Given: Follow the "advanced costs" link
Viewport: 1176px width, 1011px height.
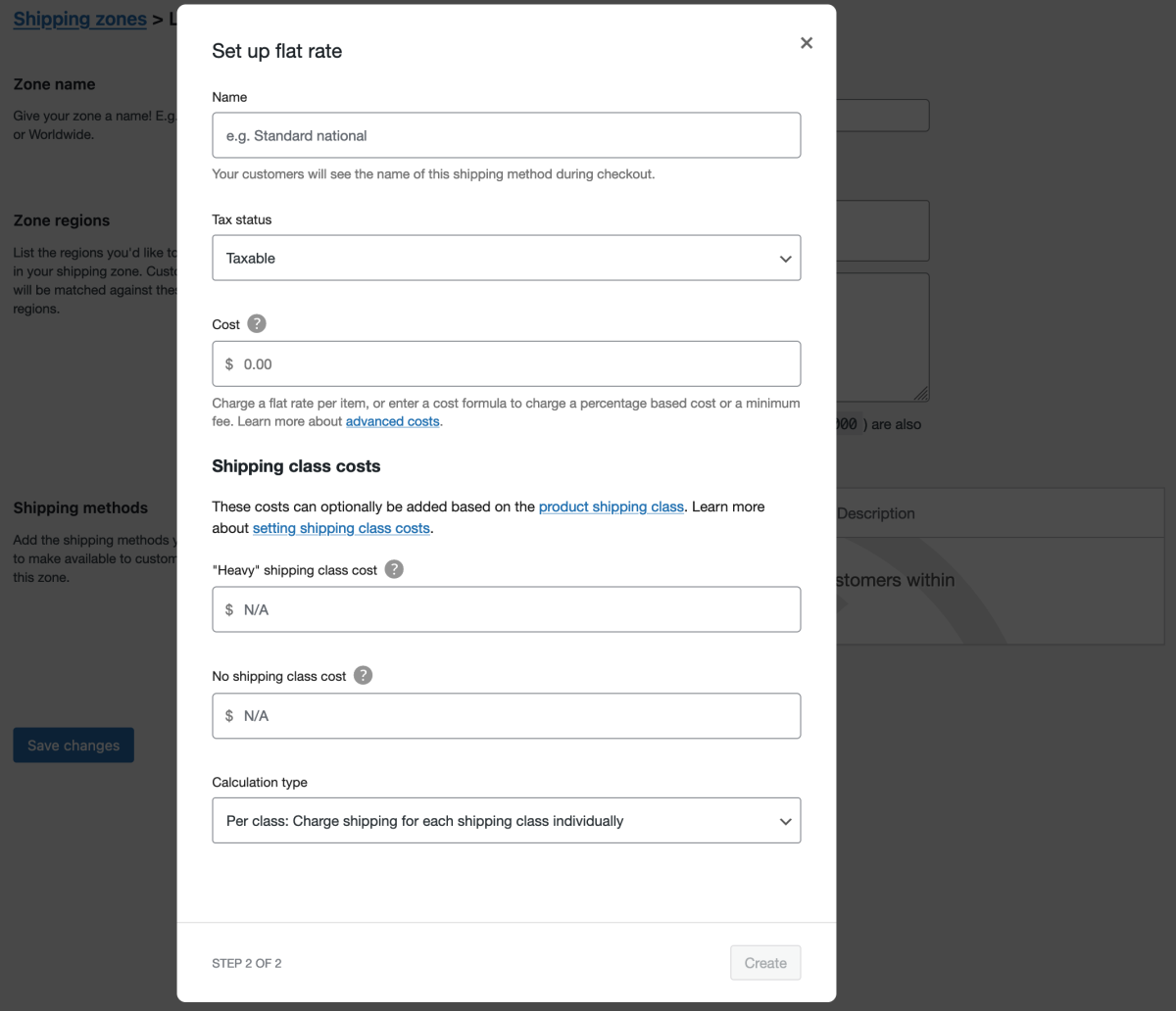Looking at the screenshot, I should tap(392, 420).
